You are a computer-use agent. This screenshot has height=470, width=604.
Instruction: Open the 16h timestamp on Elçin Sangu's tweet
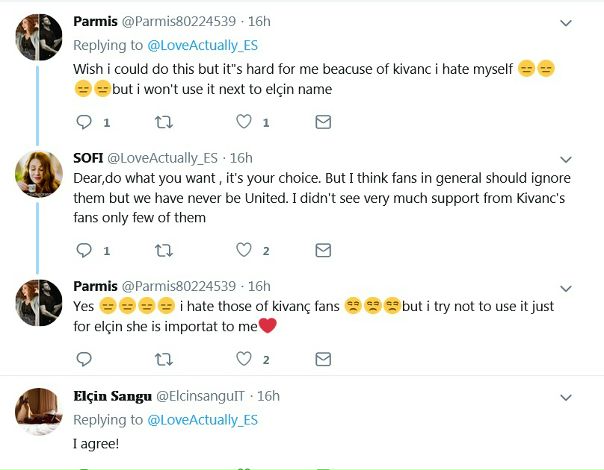pyautogui.click(x=268, y=396)
